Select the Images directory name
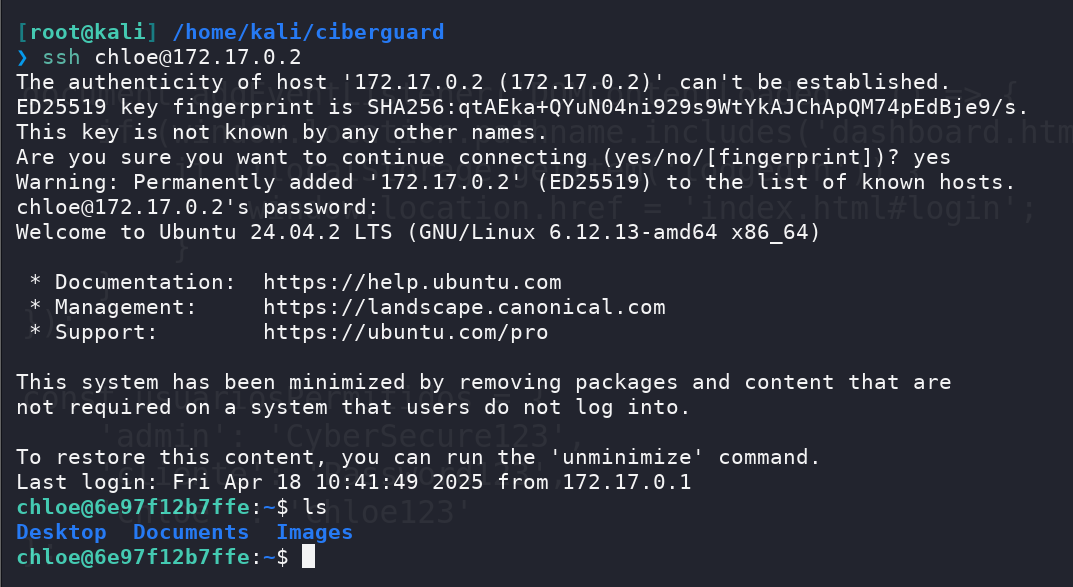The image size is (1073, 587). coord(315,532)
